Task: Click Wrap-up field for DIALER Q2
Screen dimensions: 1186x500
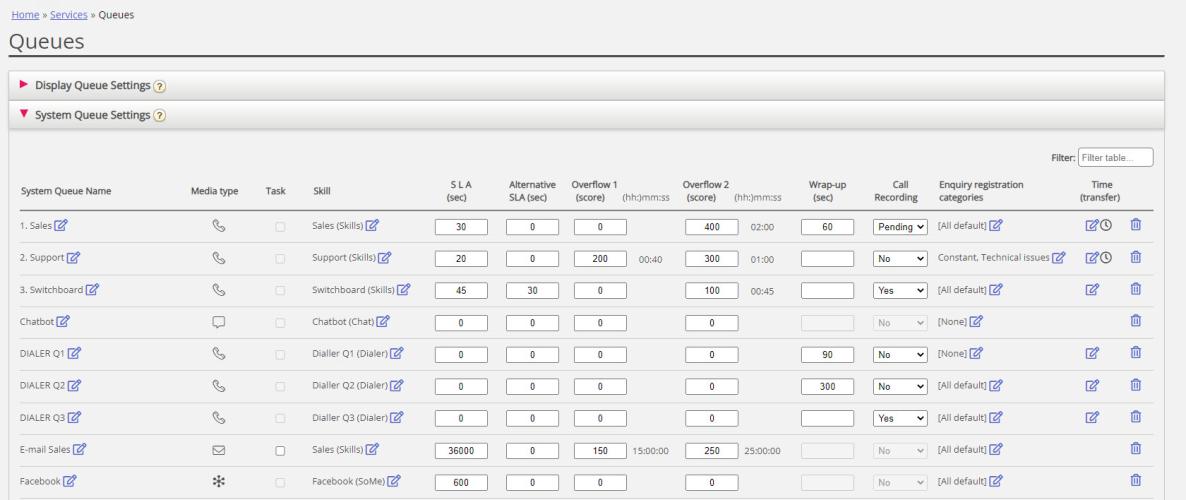Action: pos(827,387)
